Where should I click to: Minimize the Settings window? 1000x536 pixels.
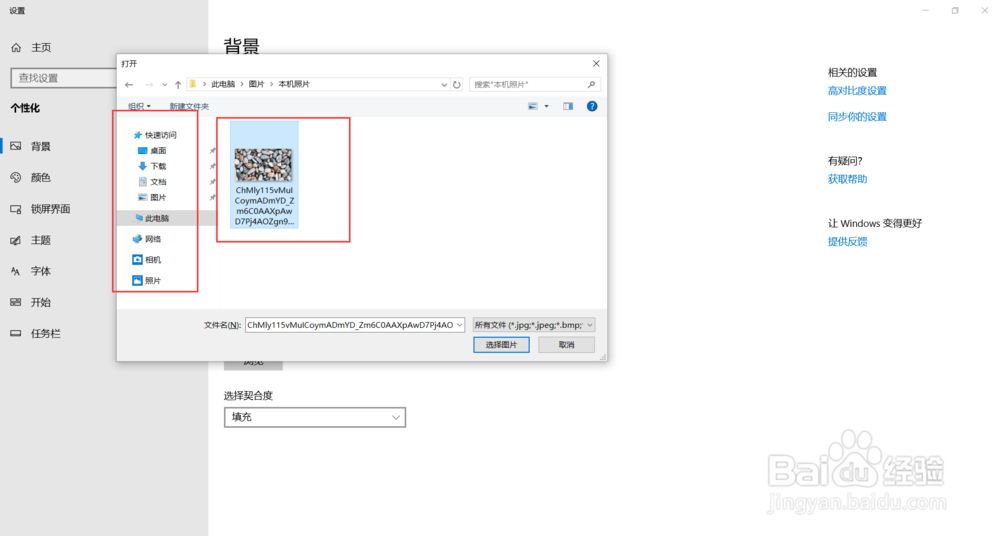[925, 10]
